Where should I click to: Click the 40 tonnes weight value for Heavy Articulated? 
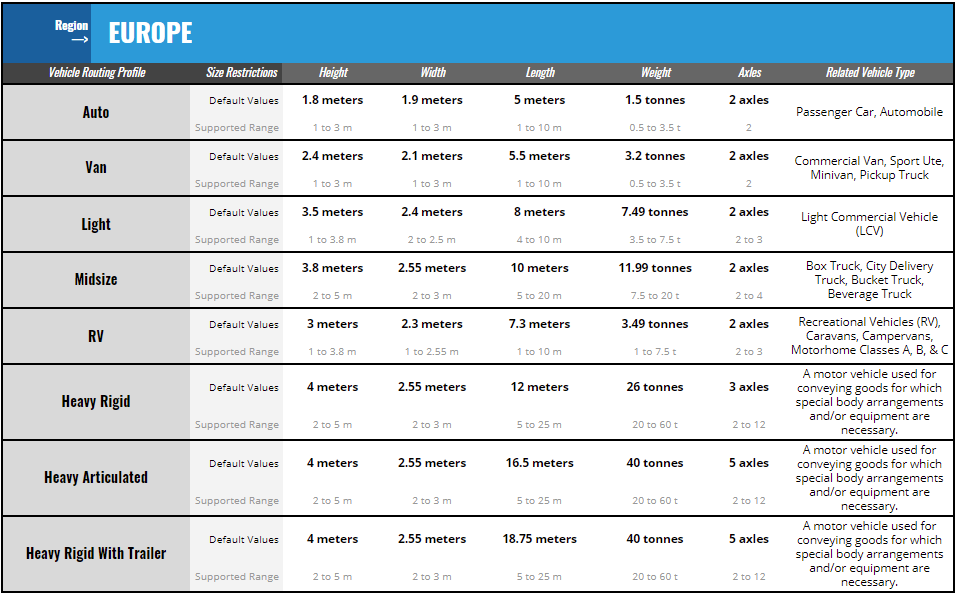tap(655, 463)
